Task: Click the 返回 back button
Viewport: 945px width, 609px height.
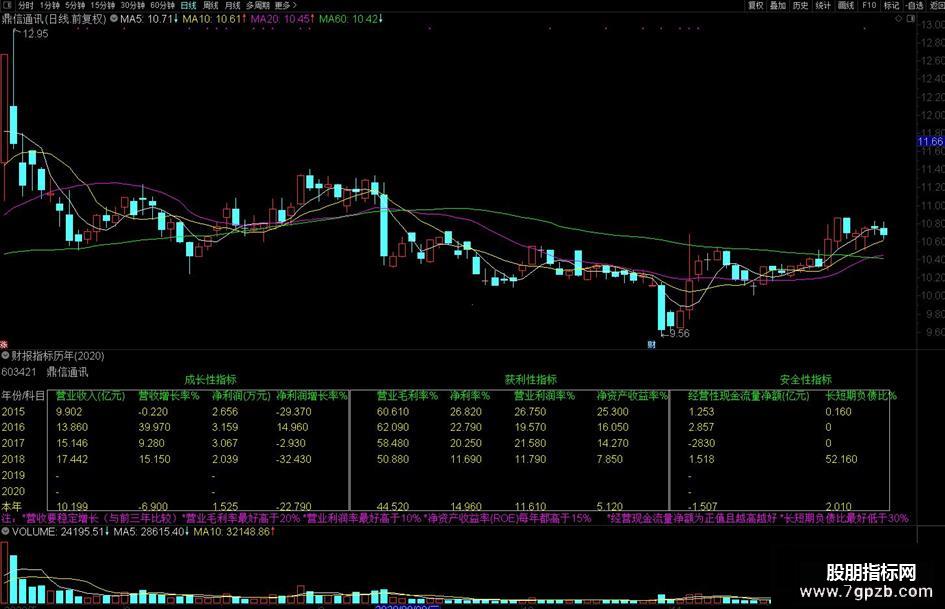Action: pyautogui.click(x=937, y=5)
